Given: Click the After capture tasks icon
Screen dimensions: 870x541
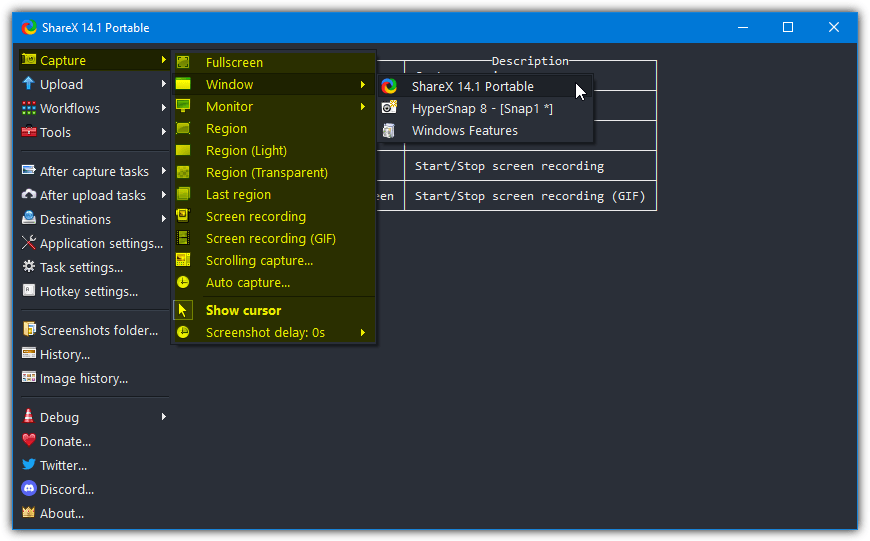Looking at the screenshot, I should (x=29, y=170).
